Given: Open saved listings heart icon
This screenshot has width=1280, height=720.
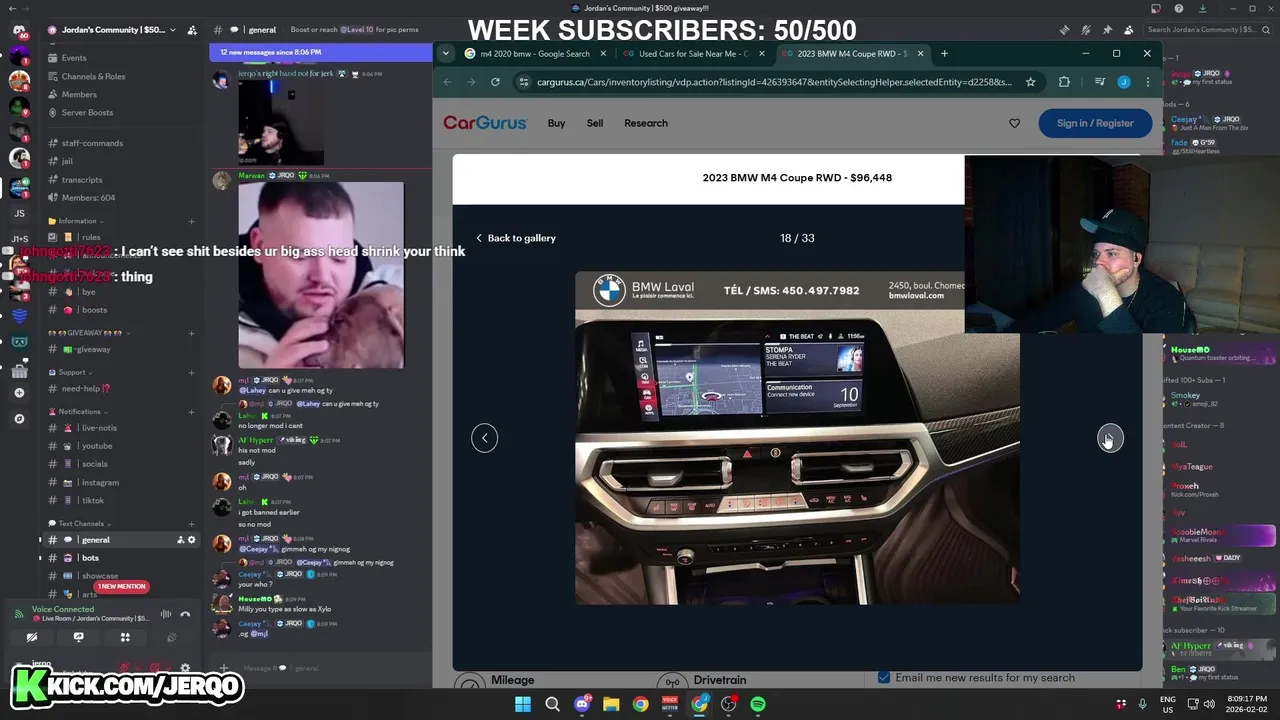Looking at the screenshot, I should click(1014, 123).
